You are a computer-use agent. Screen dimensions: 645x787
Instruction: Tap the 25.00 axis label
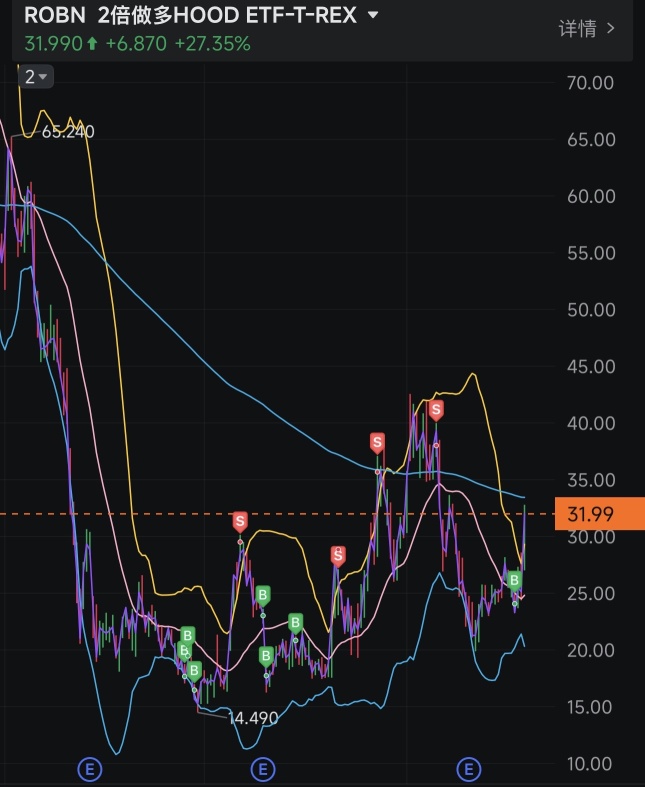click(x=591, y=594)
